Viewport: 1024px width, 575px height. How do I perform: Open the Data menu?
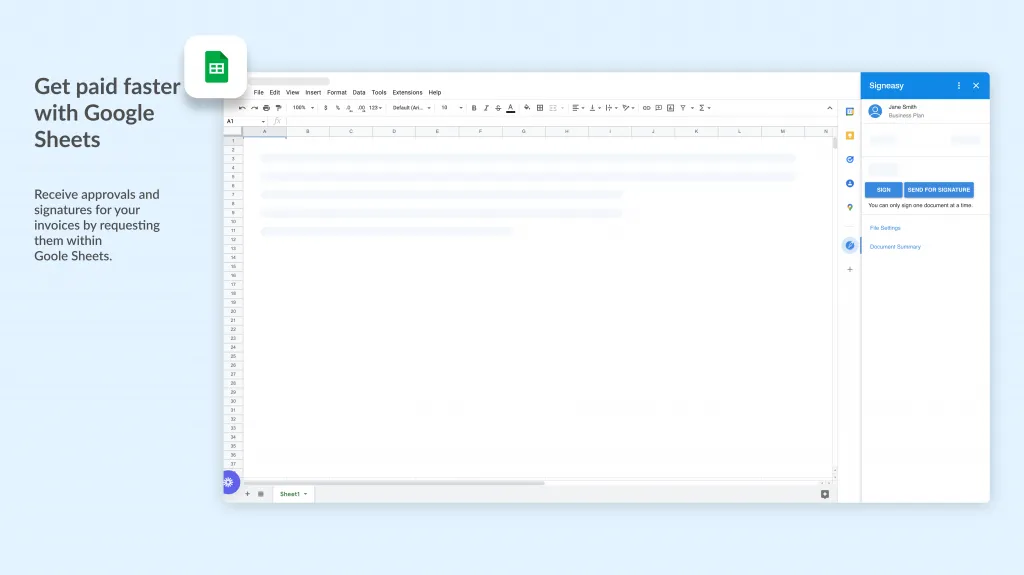click(x=359, y=93)
